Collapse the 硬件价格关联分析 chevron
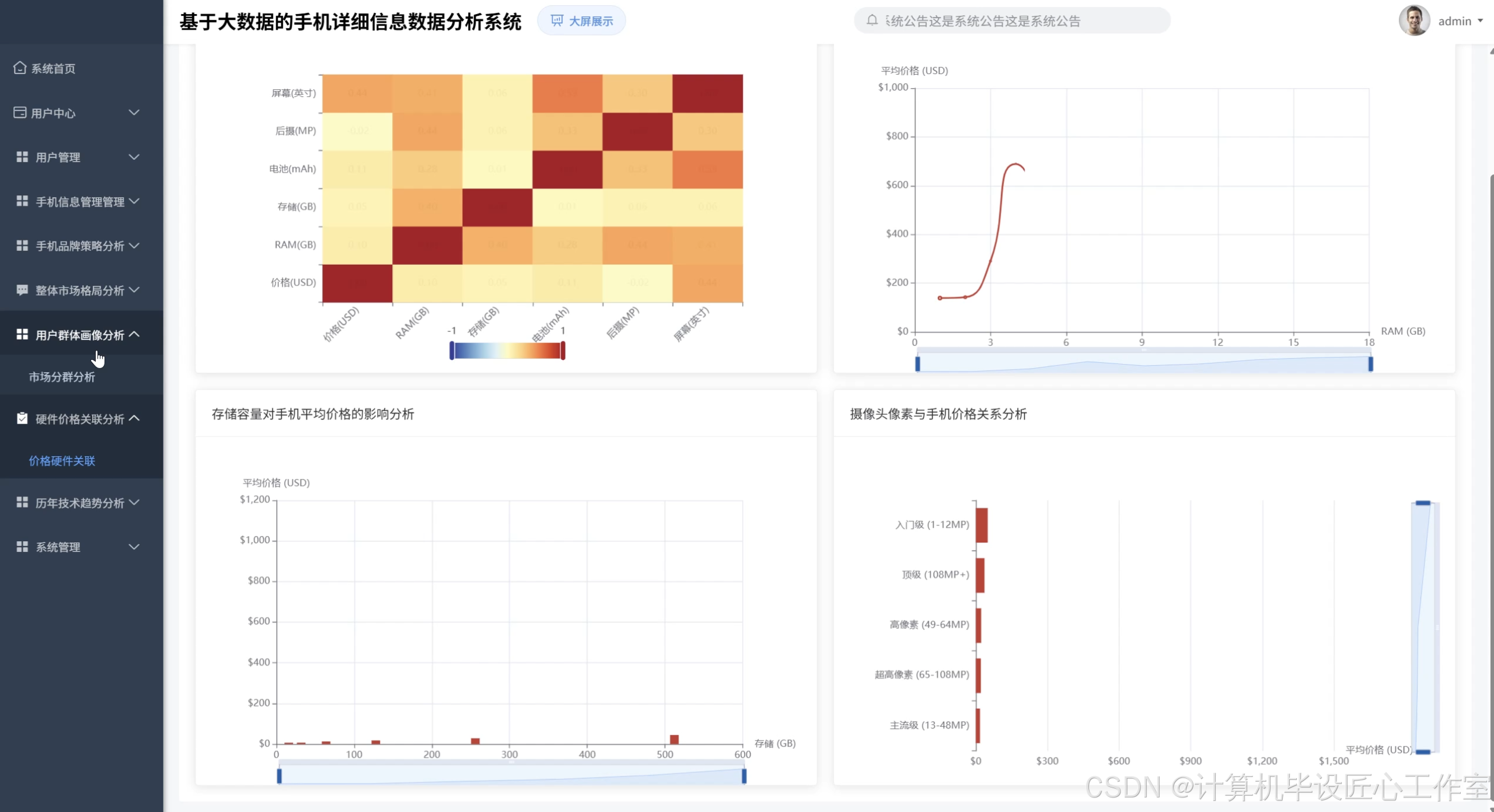Screen dimensions: 1494x812 (x=134, y=418)
